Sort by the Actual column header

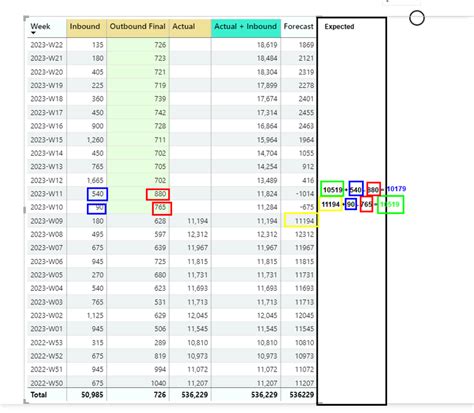pos(184,26)
